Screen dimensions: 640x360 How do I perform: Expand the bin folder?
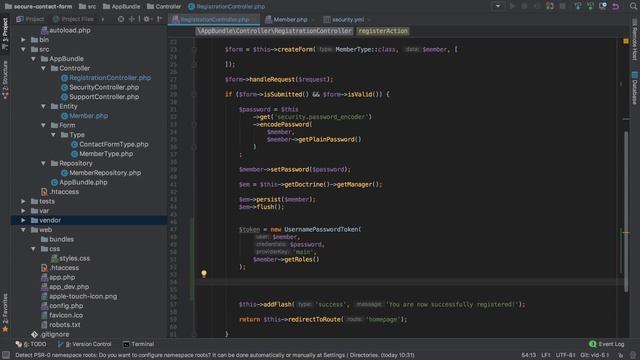(23, 40)
